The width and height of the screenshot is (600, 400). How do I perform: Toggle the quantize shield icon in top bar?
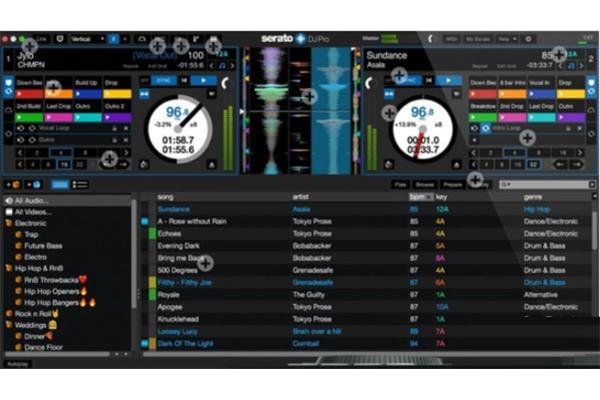[x=60, y=39]
